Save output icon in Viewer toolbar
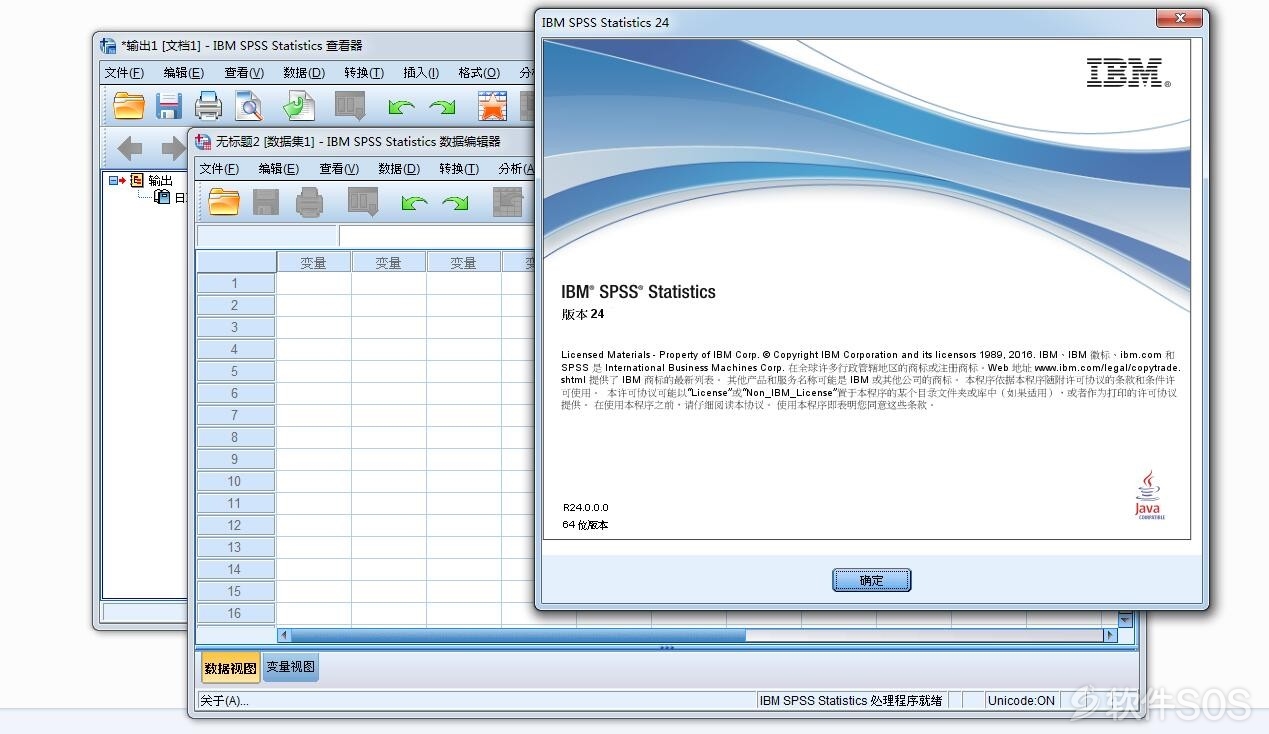This screenshot has height=734, width=1269. [x=169, y=105]
